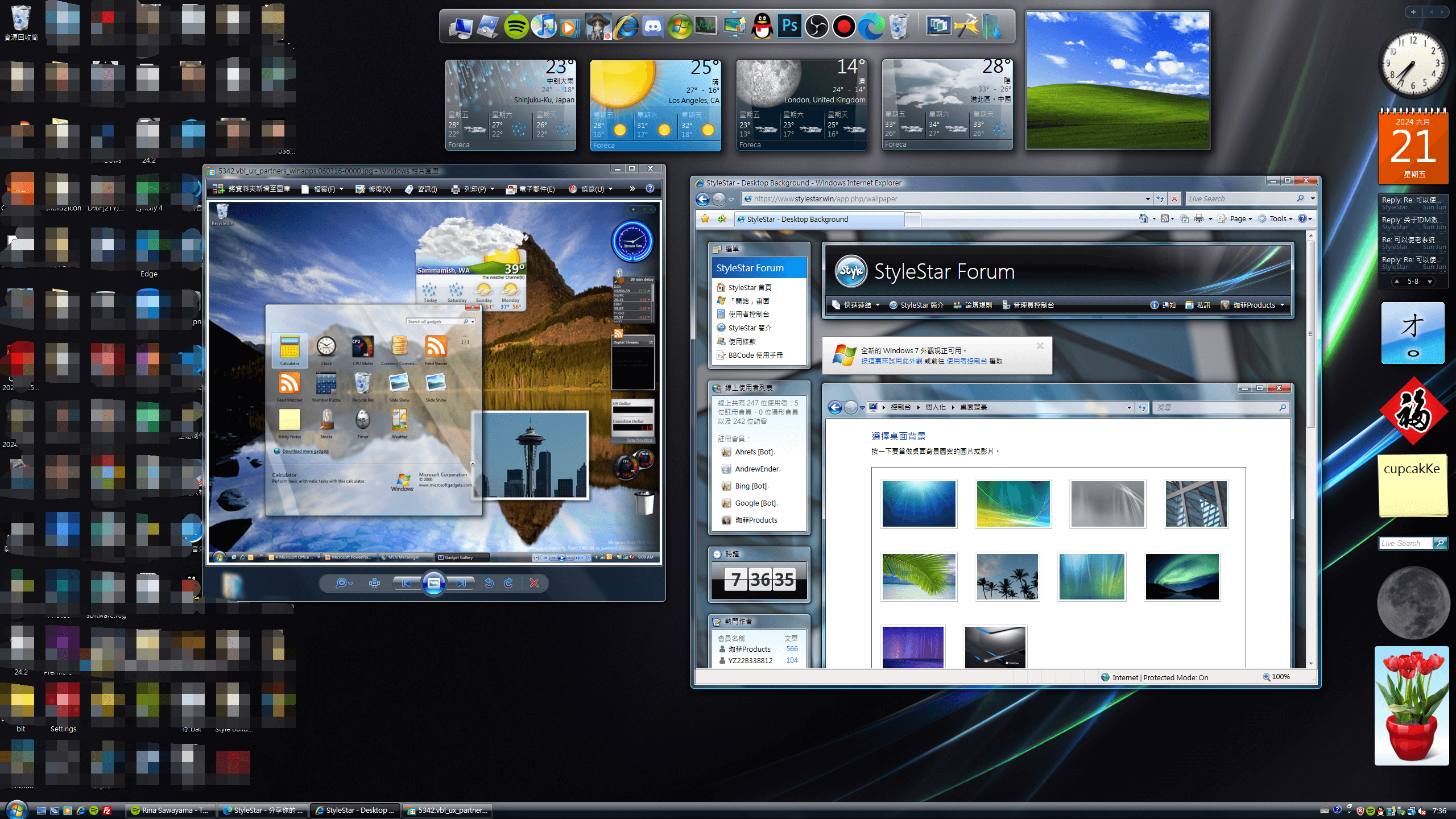Image resolution: width=1456 pixels, height=819 pixels.
Task: Open 通知 notifications in forum navbar
Action: (x=1163, y=305)
